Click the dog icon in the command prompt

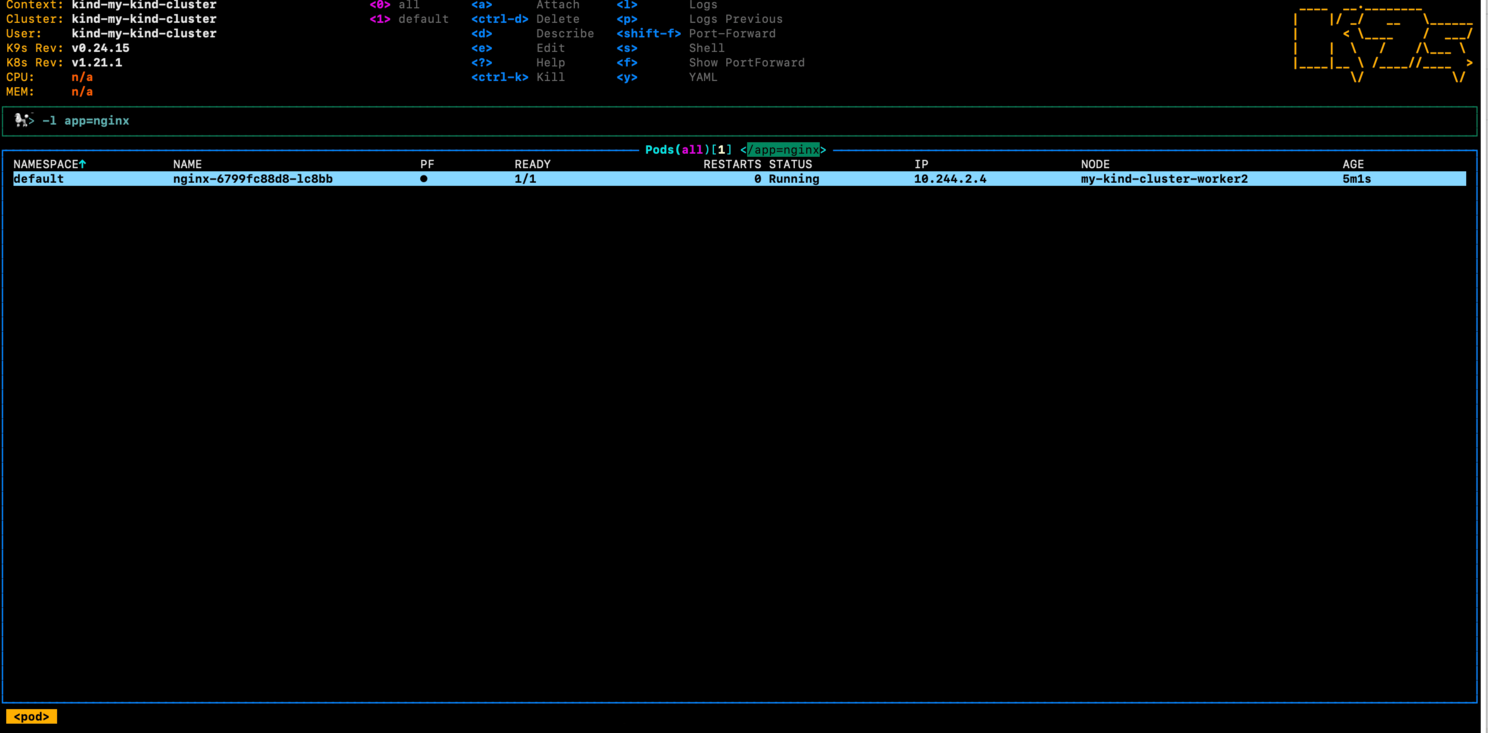(x=22, y=120)
